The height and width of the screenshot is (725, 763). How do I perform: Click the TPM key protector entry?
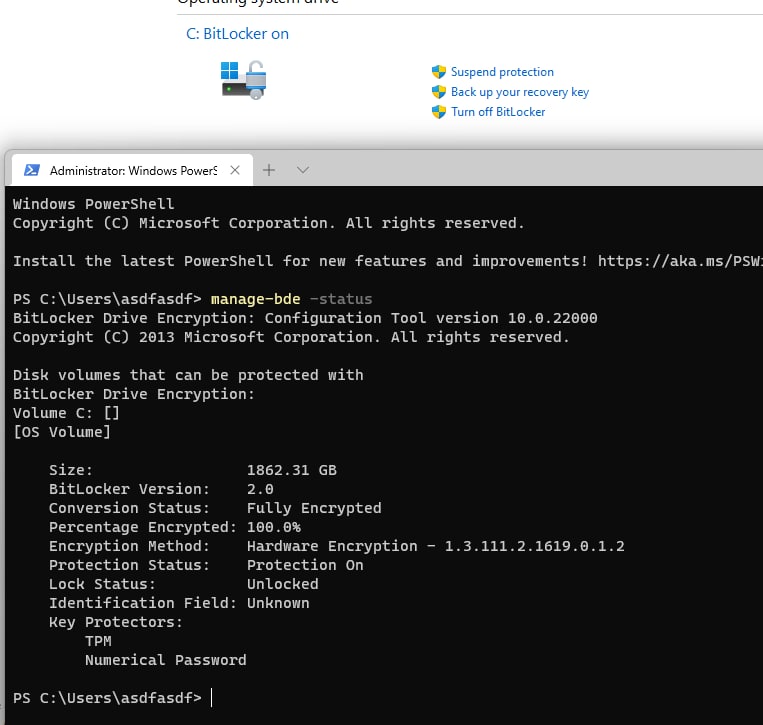point(98,641)
